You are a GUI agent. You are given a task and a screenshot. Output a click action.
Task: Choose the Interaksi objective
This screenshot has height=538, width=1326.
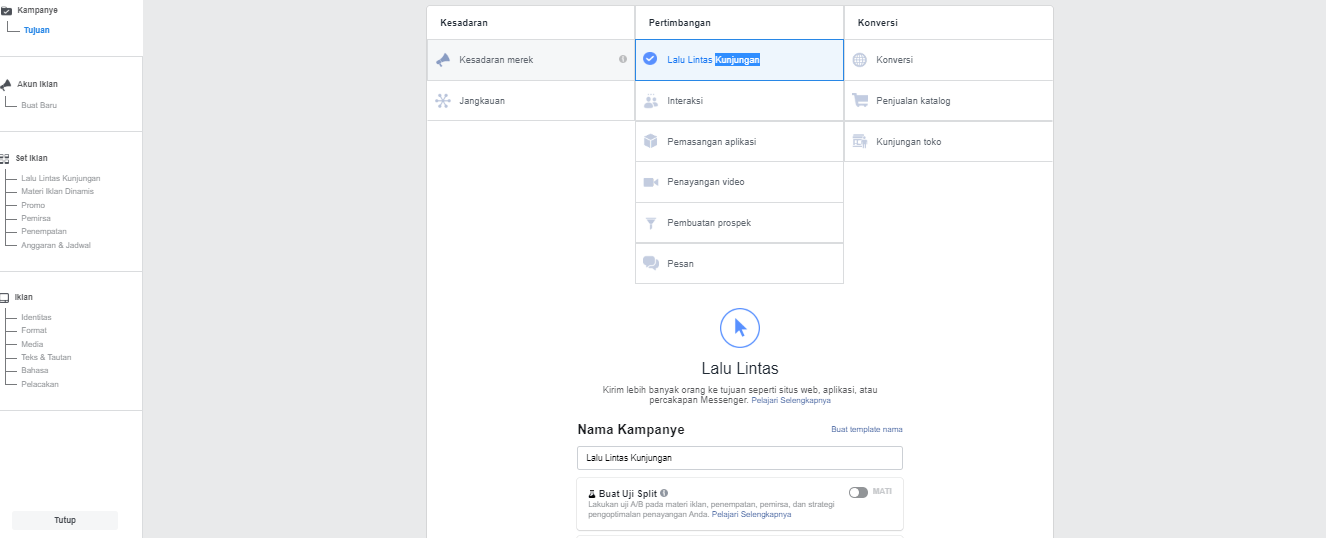pyautogui.click(x=739, y=101)
